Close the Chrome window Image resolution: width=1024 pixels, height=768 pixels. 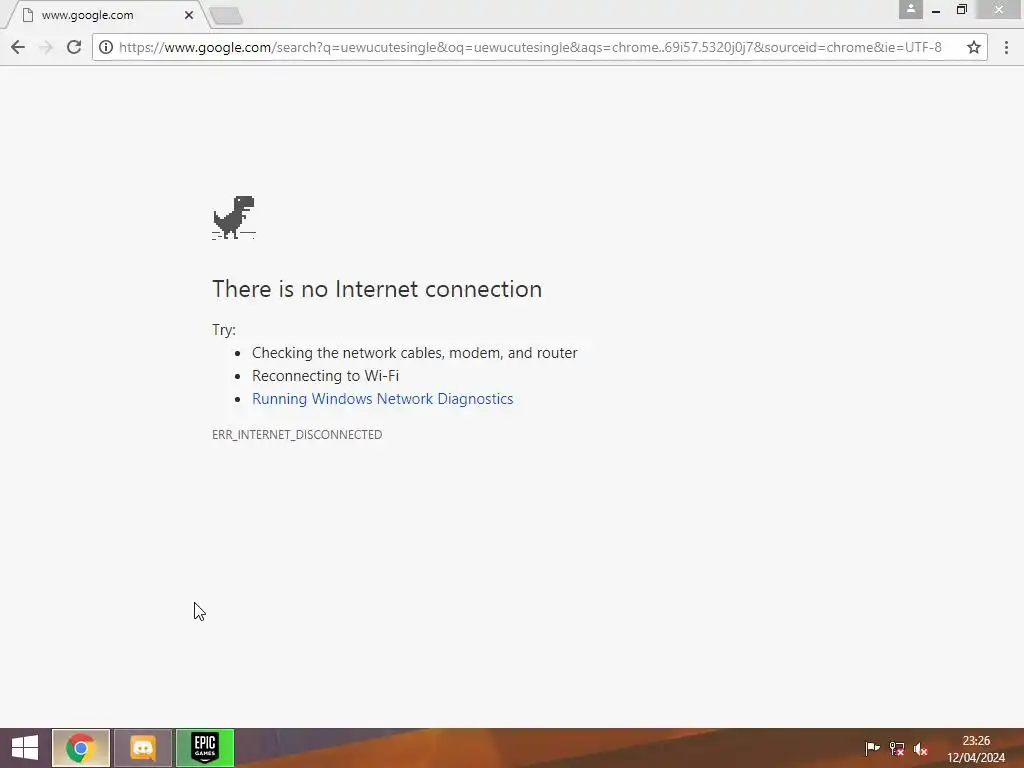click(x=999, y=9)
